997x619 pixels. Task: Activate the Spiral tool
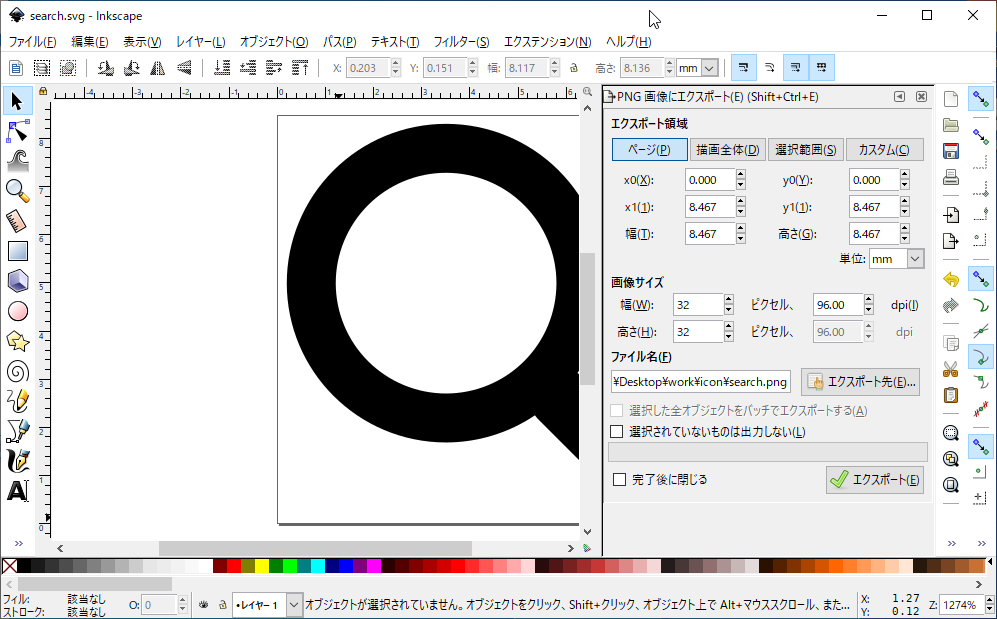pos(17,371)
